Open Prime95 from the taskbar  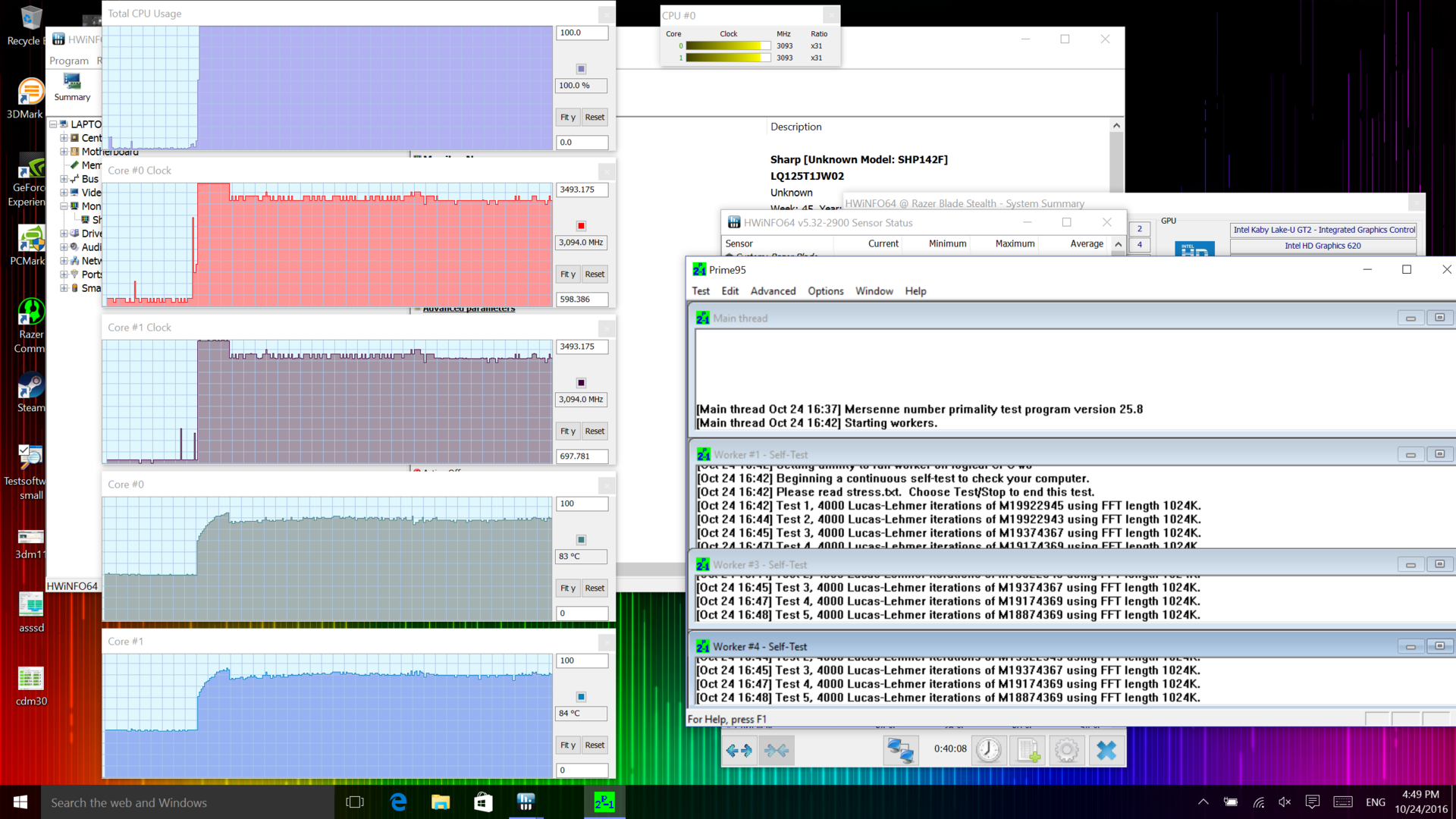[x=604, y=802]
